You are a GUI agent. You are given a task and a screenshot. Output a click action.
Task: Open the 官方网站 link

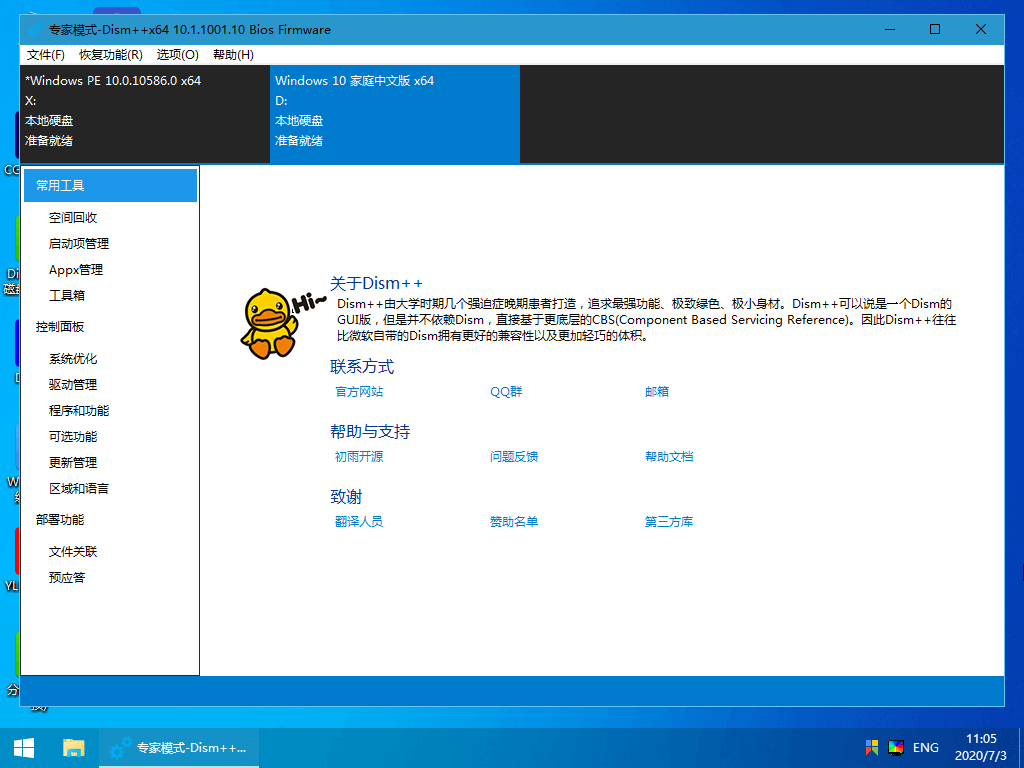coord(359,392)
